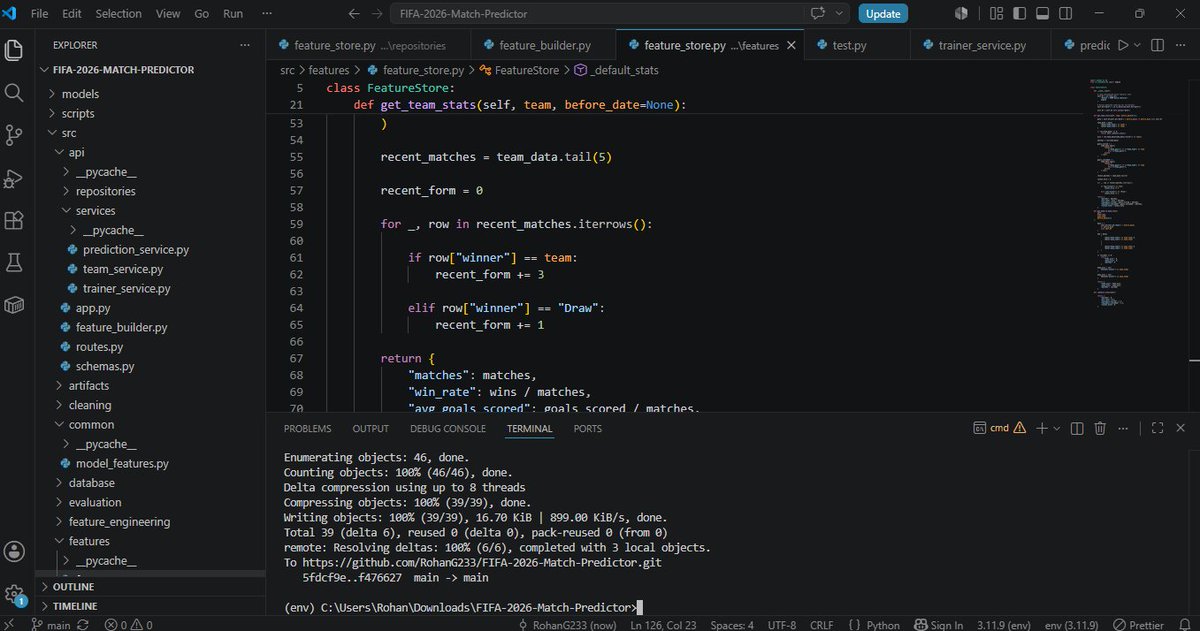Open new terminal launch profile dropdown
The width and height of the screenshot is (1200, 631).
tap(1056, 428)
